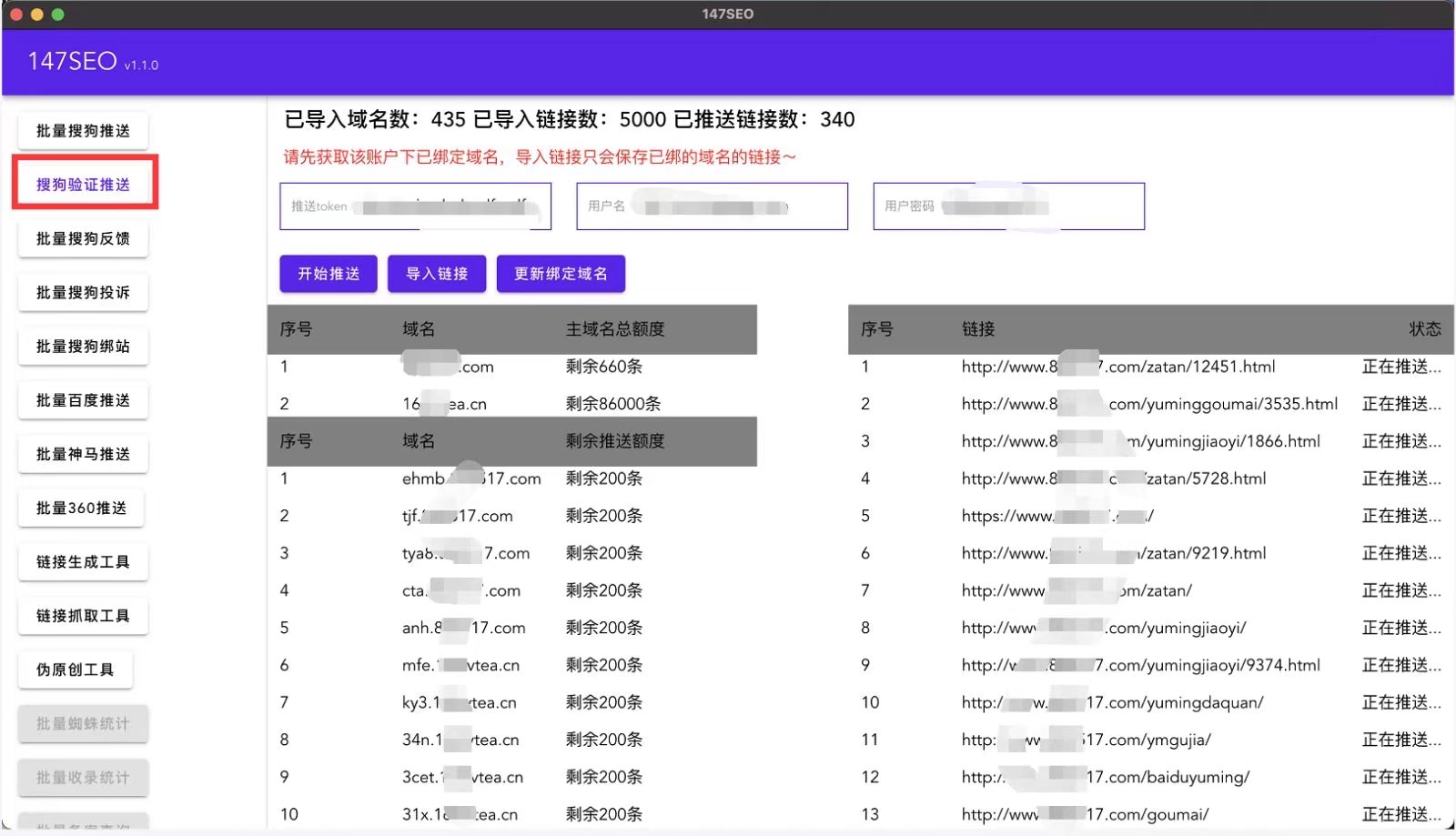Viewport: 1456px width, 836px height.
Task: Click disabled 批量收录统计 button
Action: pos(83,777)
